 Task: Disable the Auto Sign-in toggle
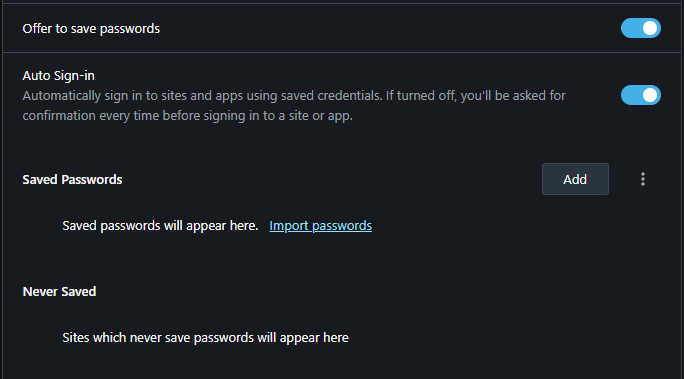pyautogui.click(x=641, y=95)
